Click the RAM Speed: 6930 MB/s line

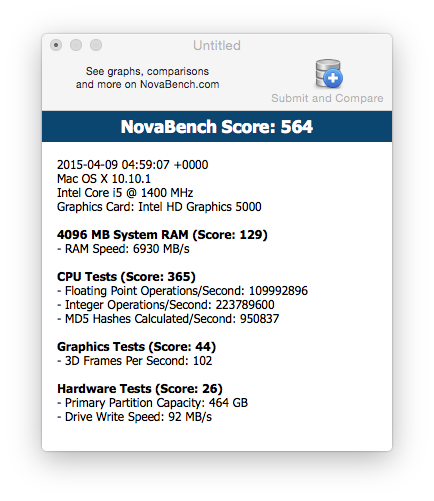click(x=123, y=249)
